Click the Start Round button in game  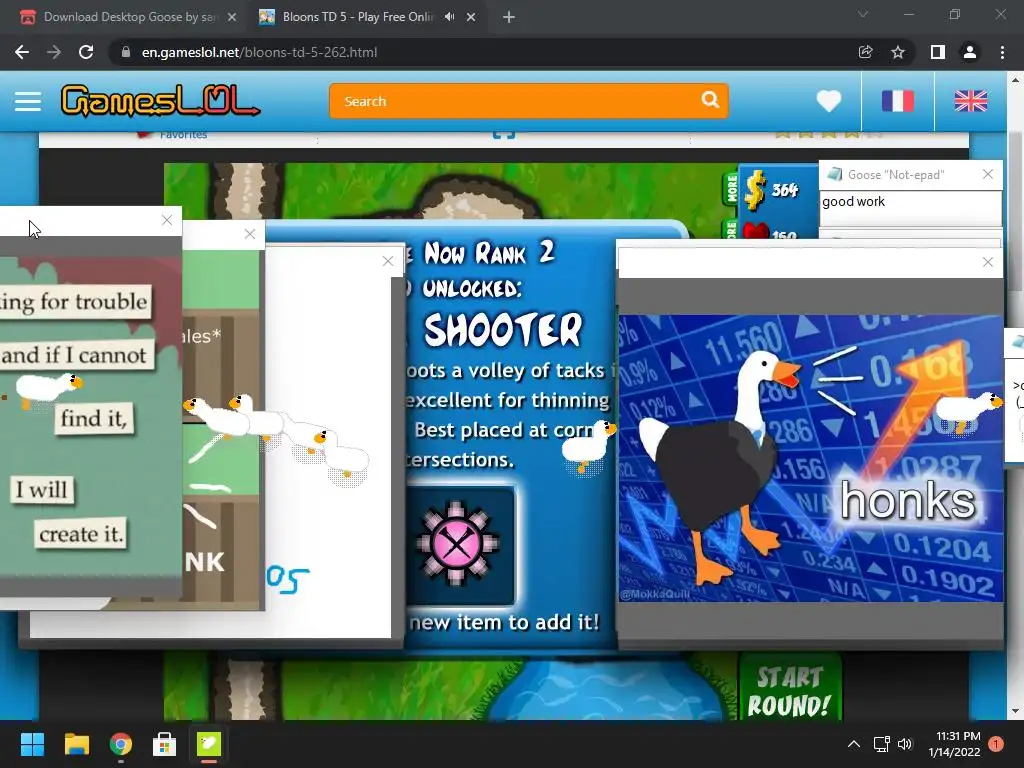pyautogui.click(x=789, y=692)
